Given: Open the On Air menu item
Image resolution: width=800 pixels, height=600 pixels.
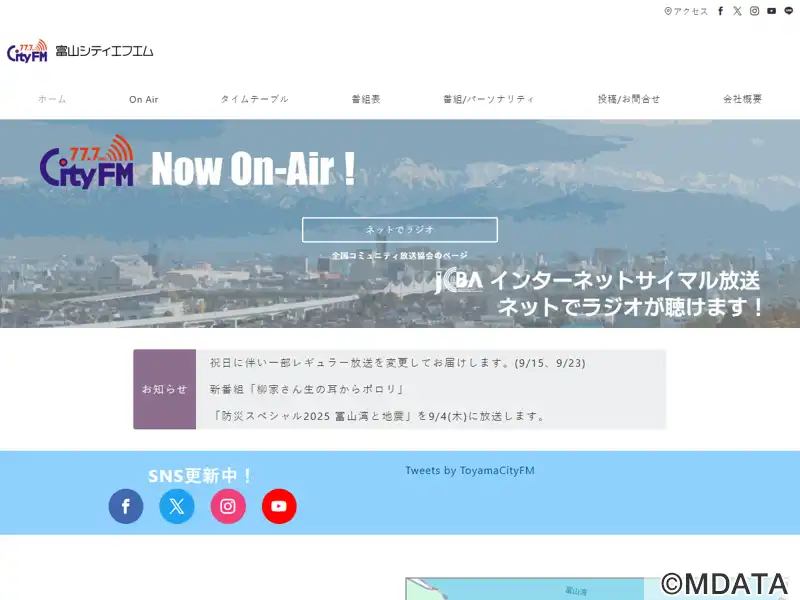Looking at the screenshot, I should pyautogui.click(x=144, y=99).
